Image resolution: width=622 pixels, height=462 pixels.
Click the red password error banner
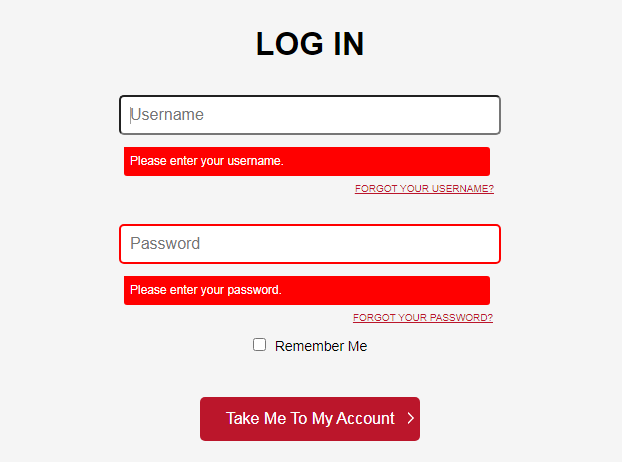(x=307, y=290)
